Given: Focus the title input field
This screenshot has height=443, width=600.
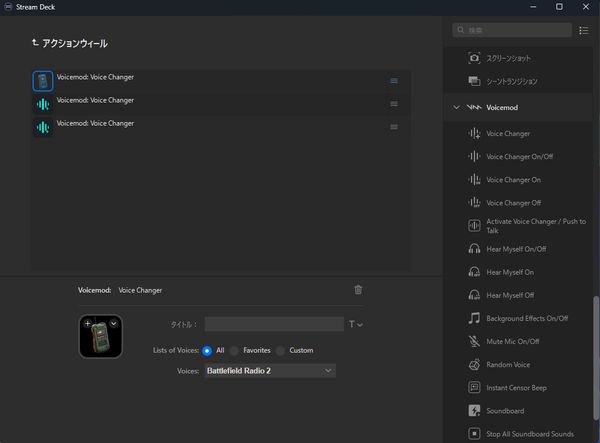Looking at the screenshot, I should pos(274,324).
